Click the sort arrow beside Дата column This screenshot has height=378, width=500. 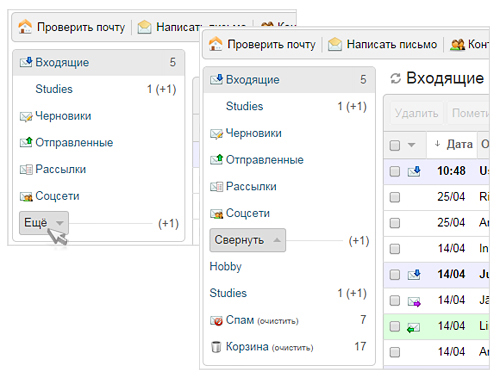(x=437, y=144)
